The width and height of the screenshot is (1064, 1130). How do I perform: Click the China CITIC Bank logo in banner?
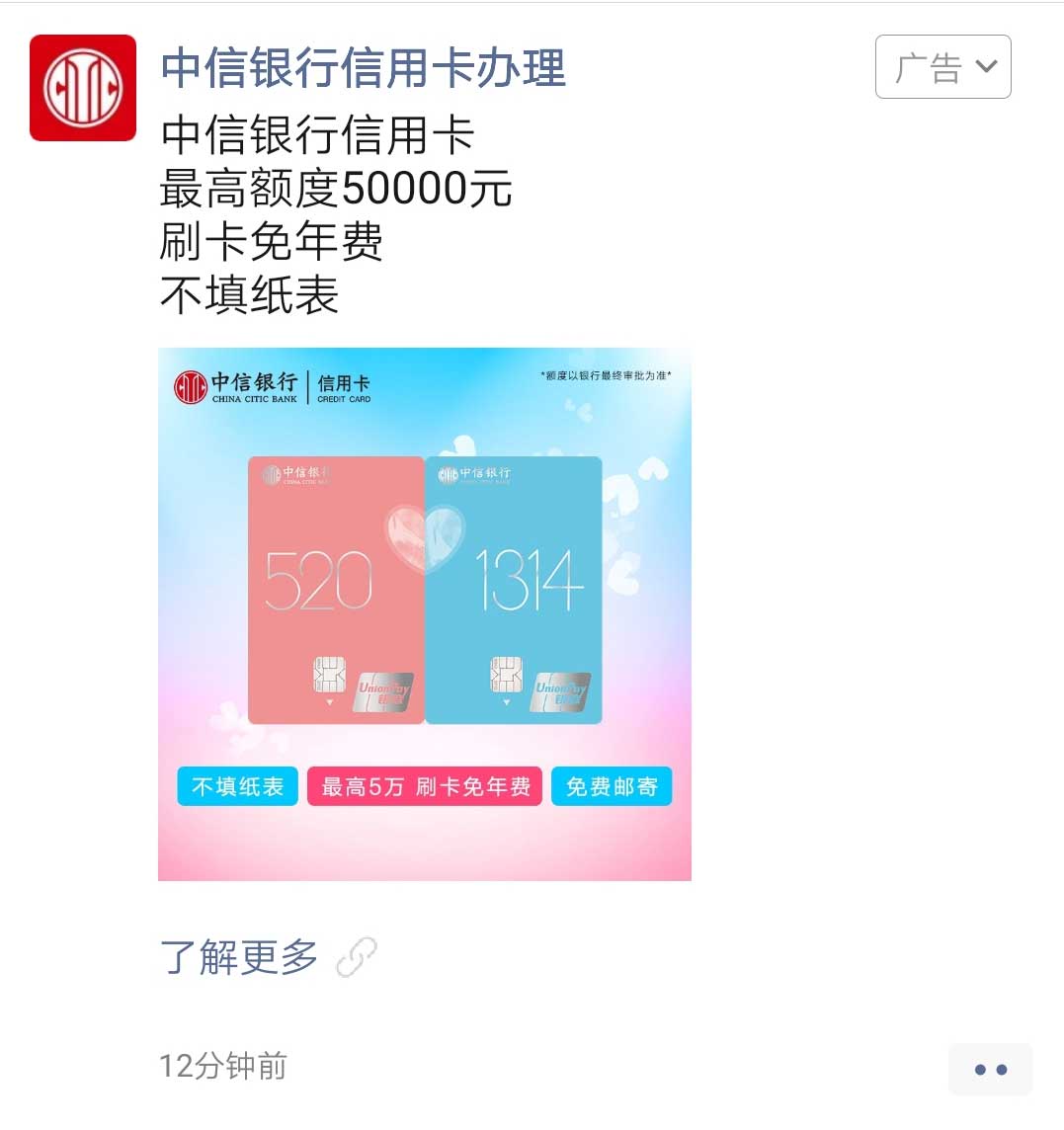273,388
